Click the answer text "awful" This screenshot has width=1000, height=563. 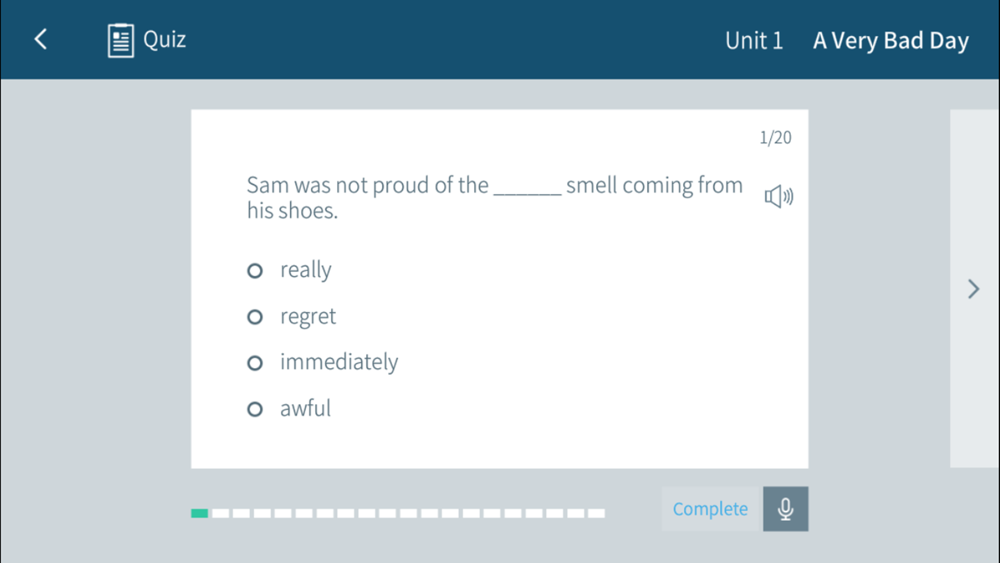pos(305,408)
